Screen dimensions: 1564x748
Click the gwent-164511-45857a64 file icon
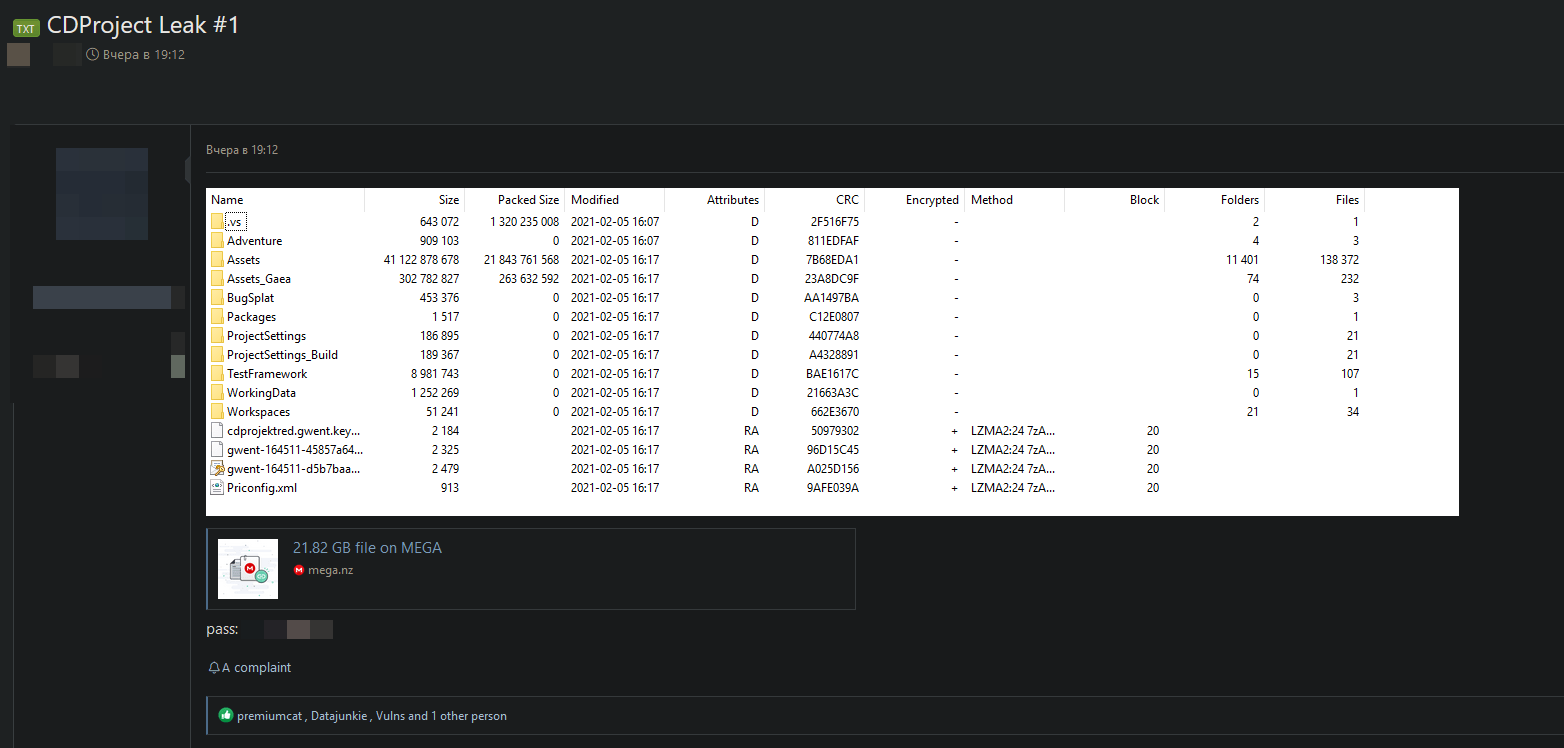(217, 450)
